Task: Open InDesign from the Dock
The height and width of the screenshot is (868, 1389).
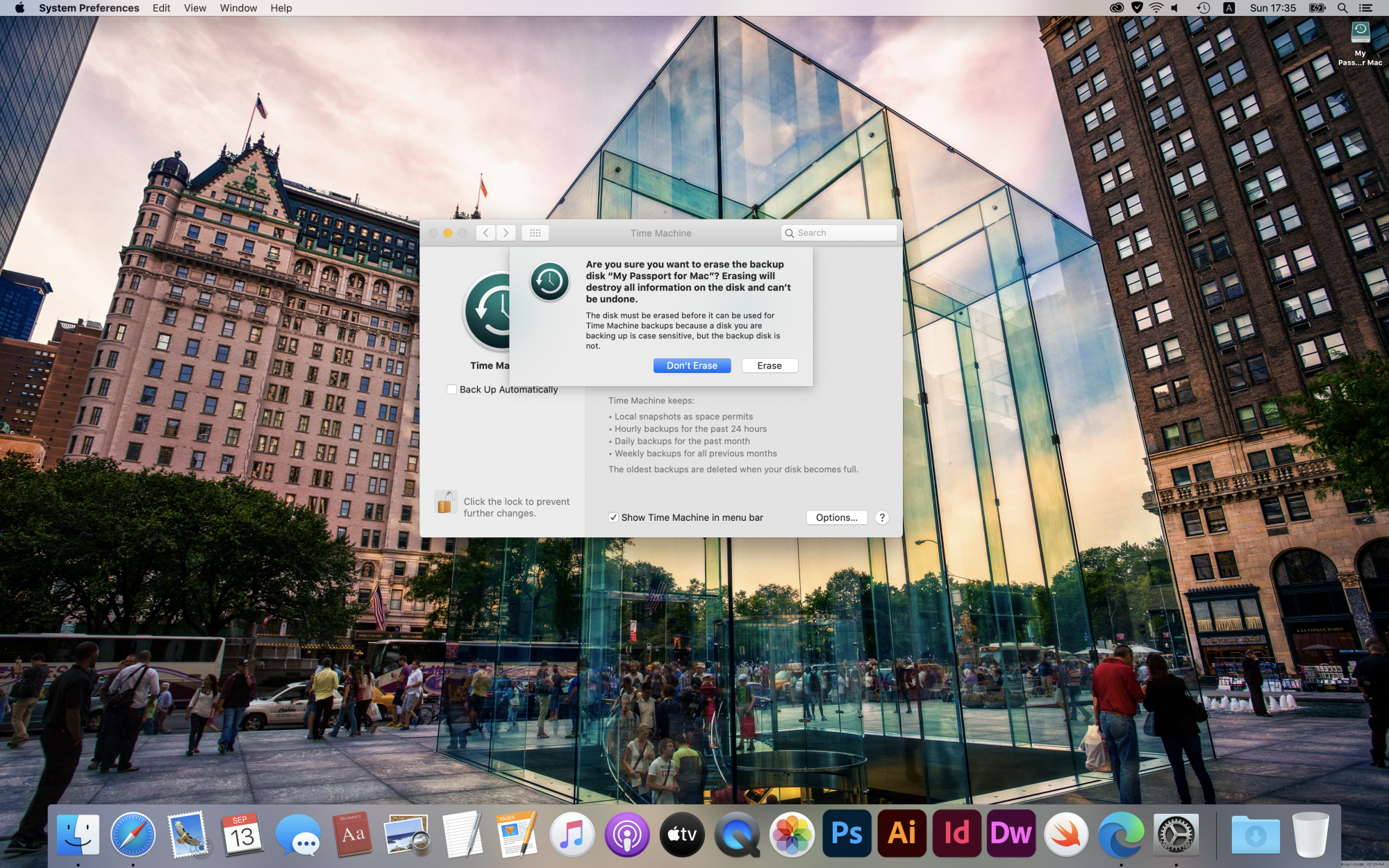Action: 956,833
